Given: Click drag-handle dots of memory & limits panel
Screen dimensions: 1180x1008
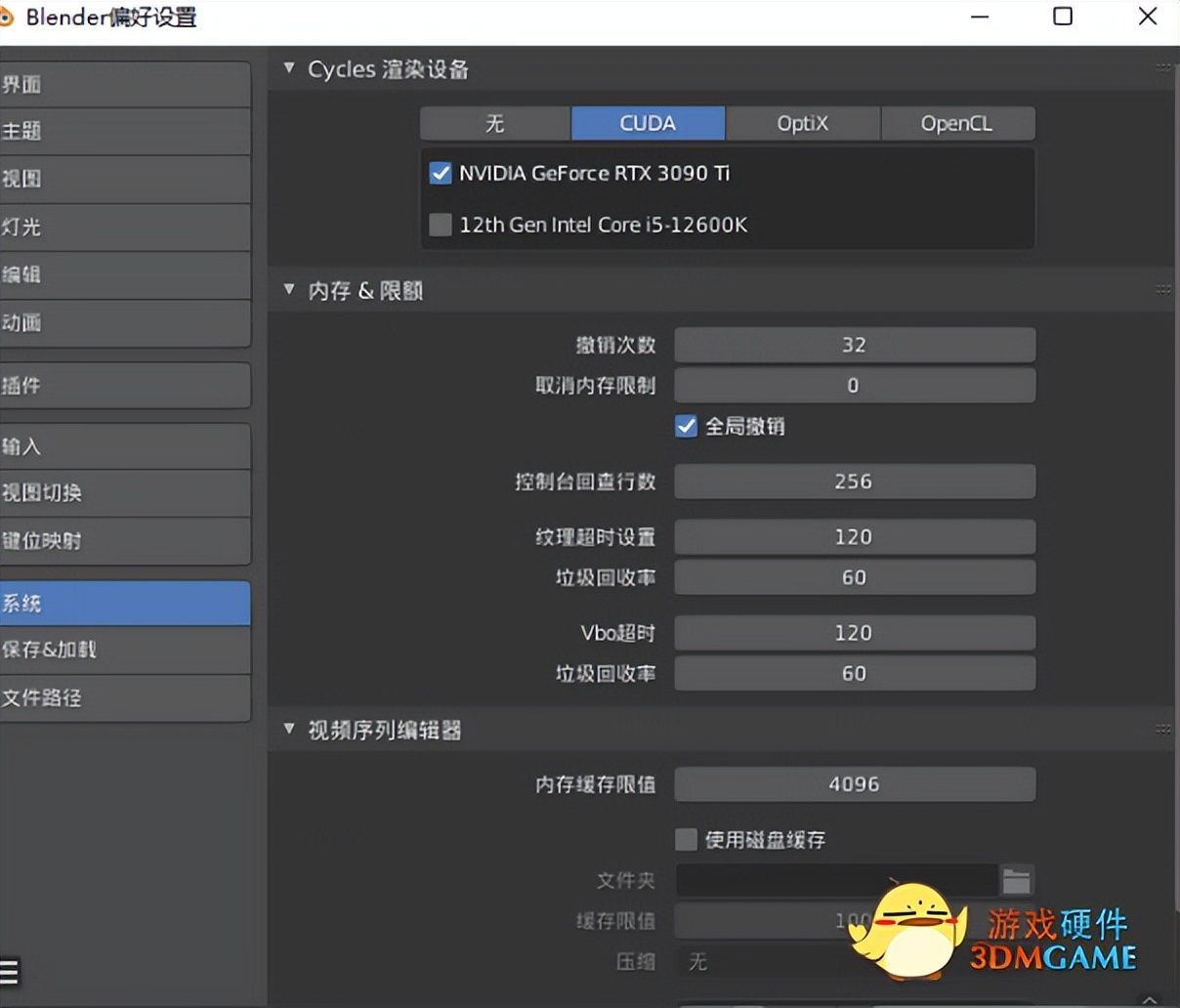Looking at the screenshot, I should [1162, 289].
